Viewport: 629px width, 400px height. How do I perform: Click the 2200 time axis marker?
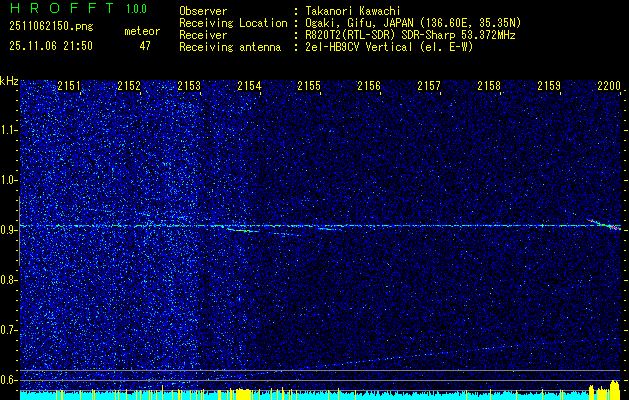(609, 86)
